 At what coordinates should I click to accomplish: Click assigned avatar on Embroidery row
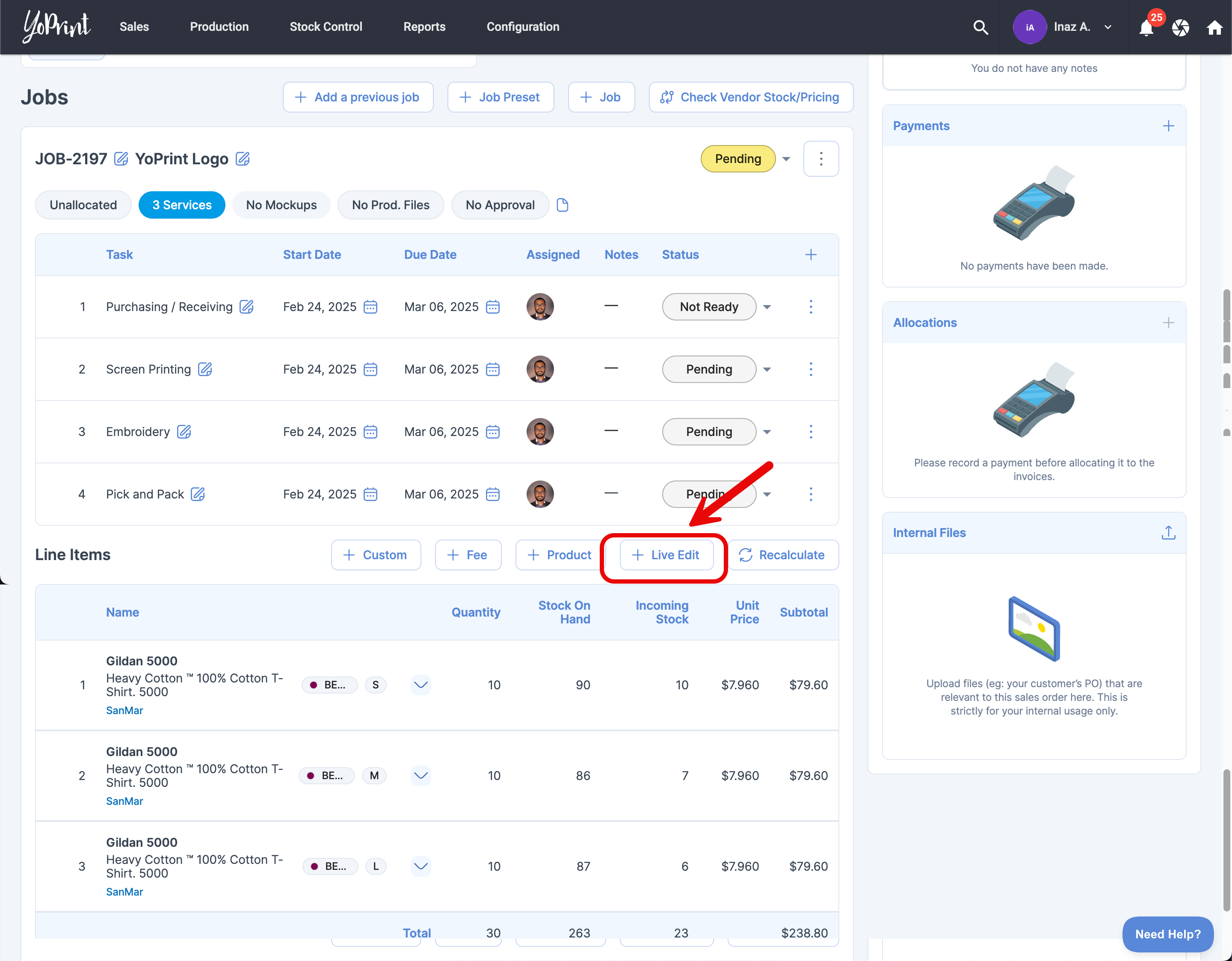(x=540, y=432)
